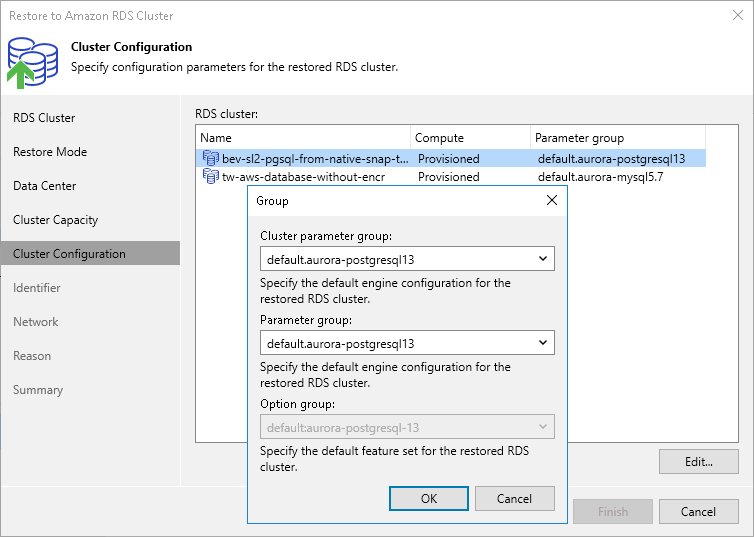Open the Data Center step
The width and height of the screenshot is (754, 537).
(x=45, y=186)
